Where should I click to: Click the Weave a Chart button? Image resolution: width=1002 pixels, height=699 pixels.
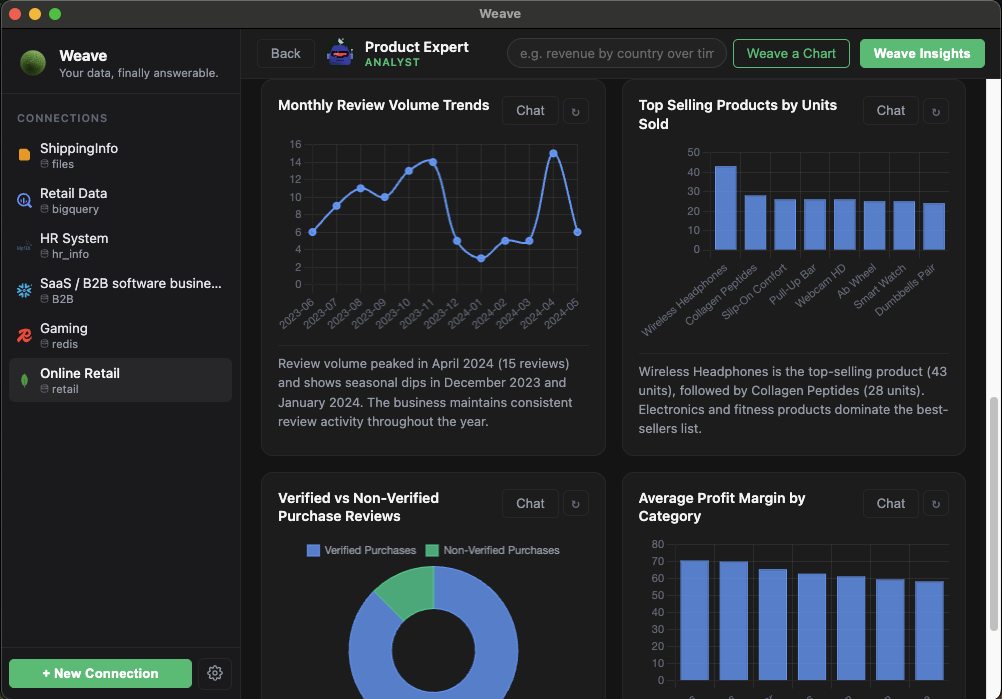pos(791,54)
